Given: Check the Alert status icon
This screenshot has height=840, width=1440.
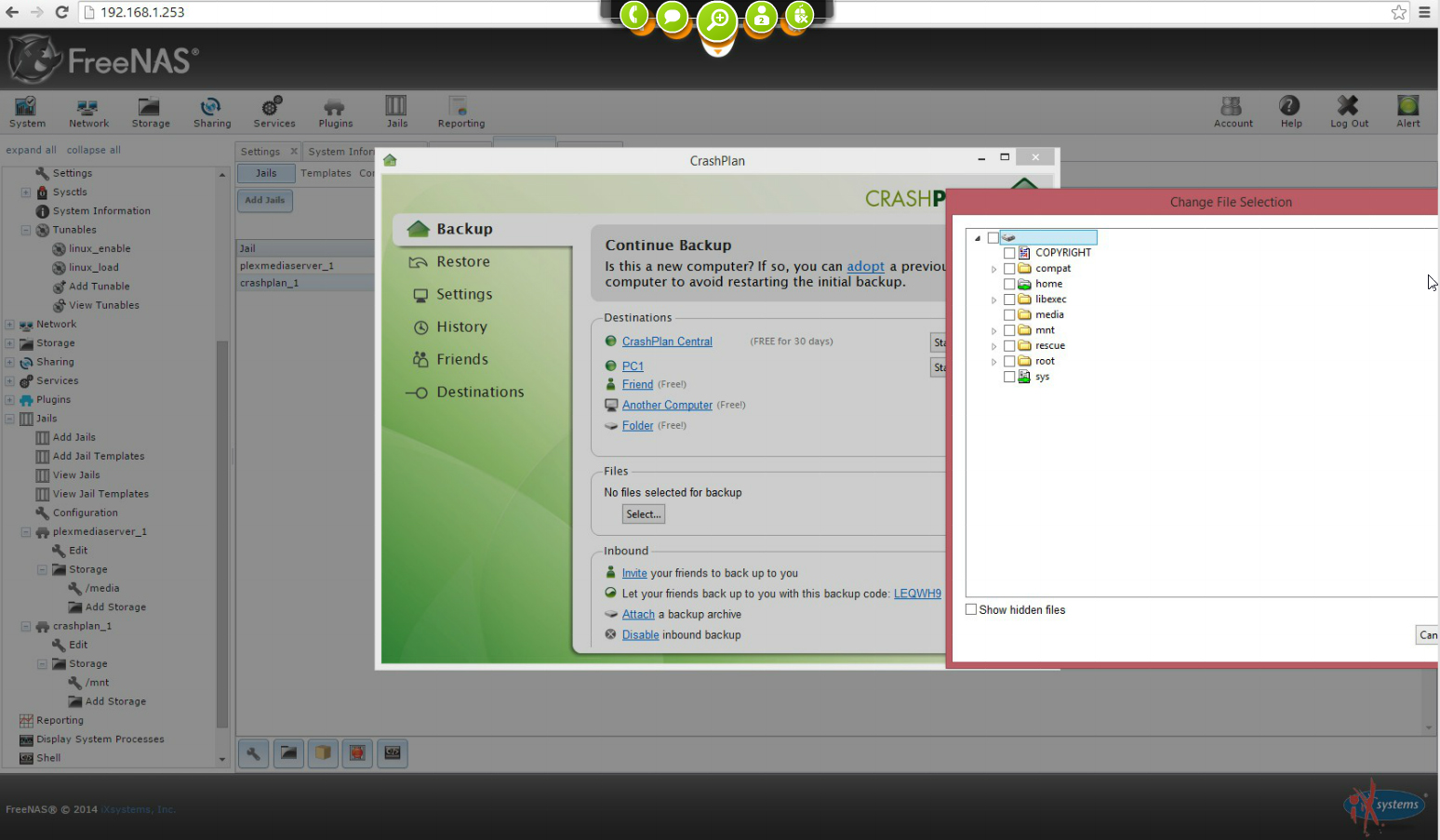Looking at the screenshot, I should [1407, 112].
